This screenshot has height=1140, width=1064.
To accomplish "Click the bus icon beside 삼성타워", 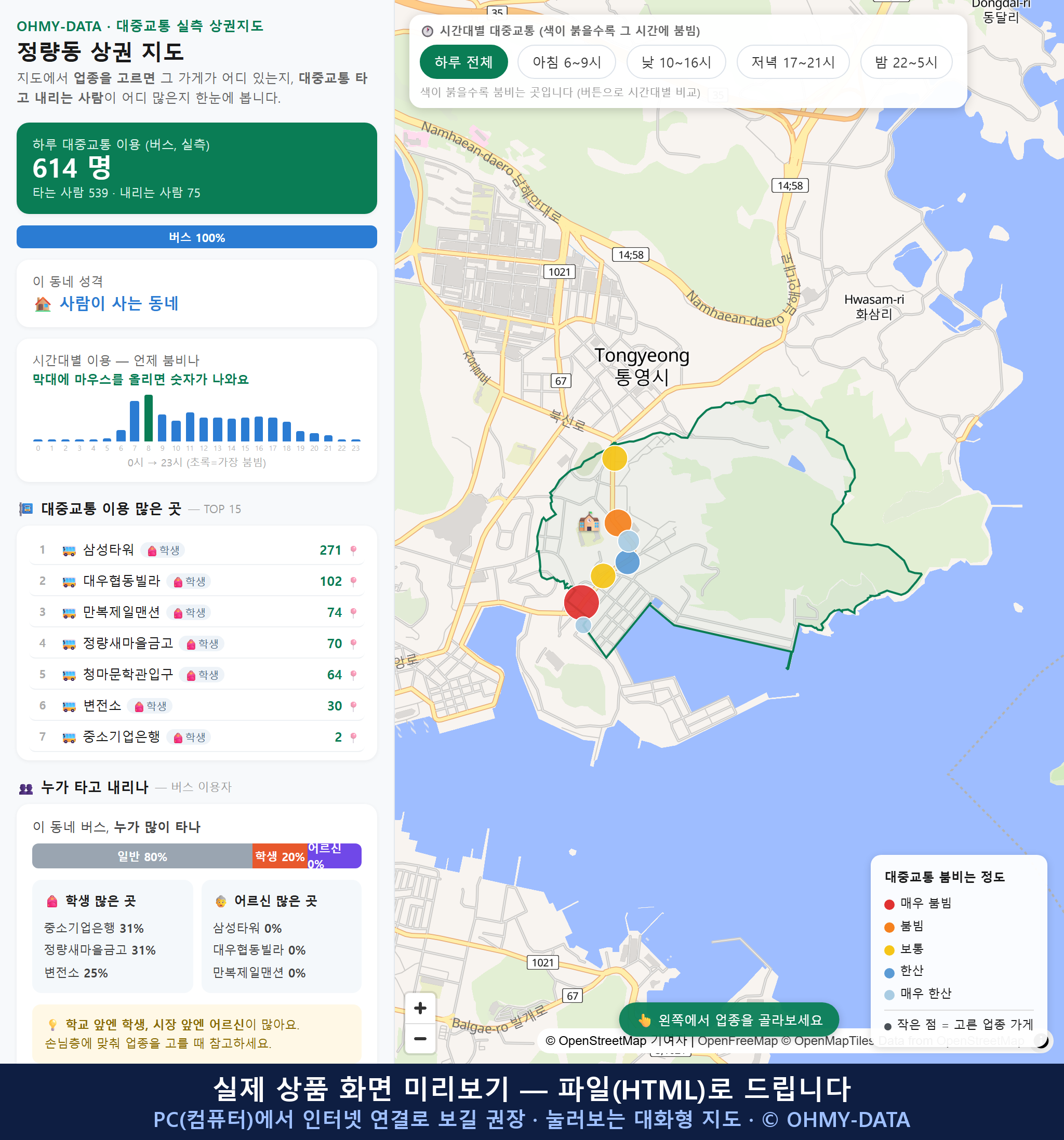I will click(69, 551).
